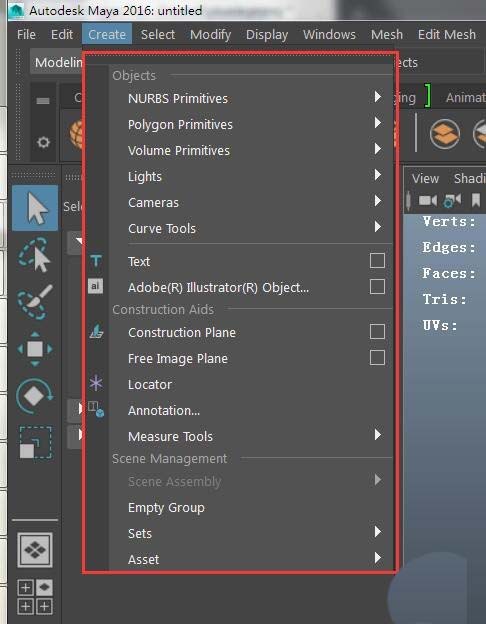Open the Text option box
Image resolution: width=486 pixels, height=624 pixels.
tap(377, 261)
